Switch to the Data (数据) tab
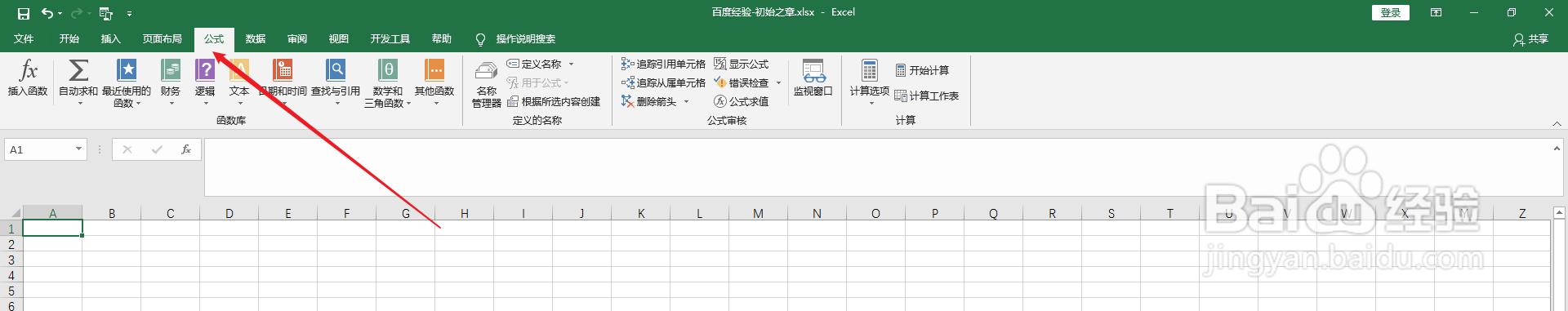The width and height of the screenshot is (1568, 311). (256, 39)
